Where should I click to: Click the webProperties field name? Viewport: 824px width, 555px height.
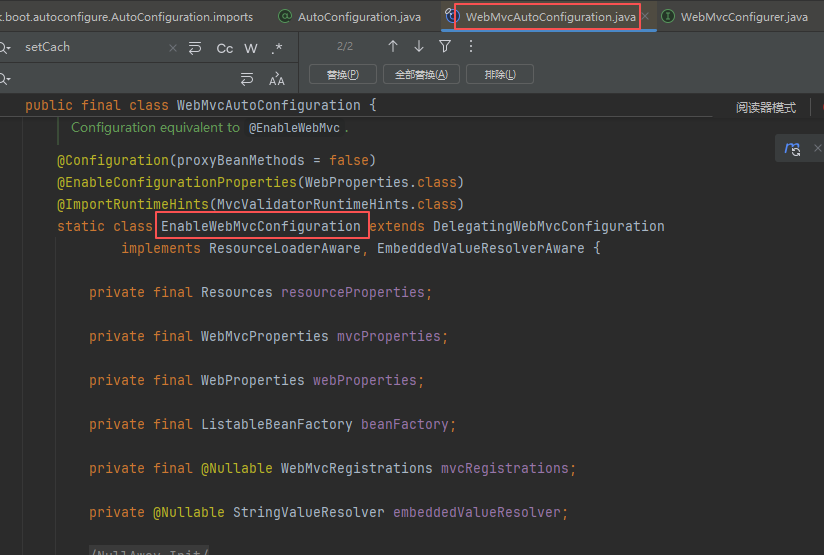365,381
